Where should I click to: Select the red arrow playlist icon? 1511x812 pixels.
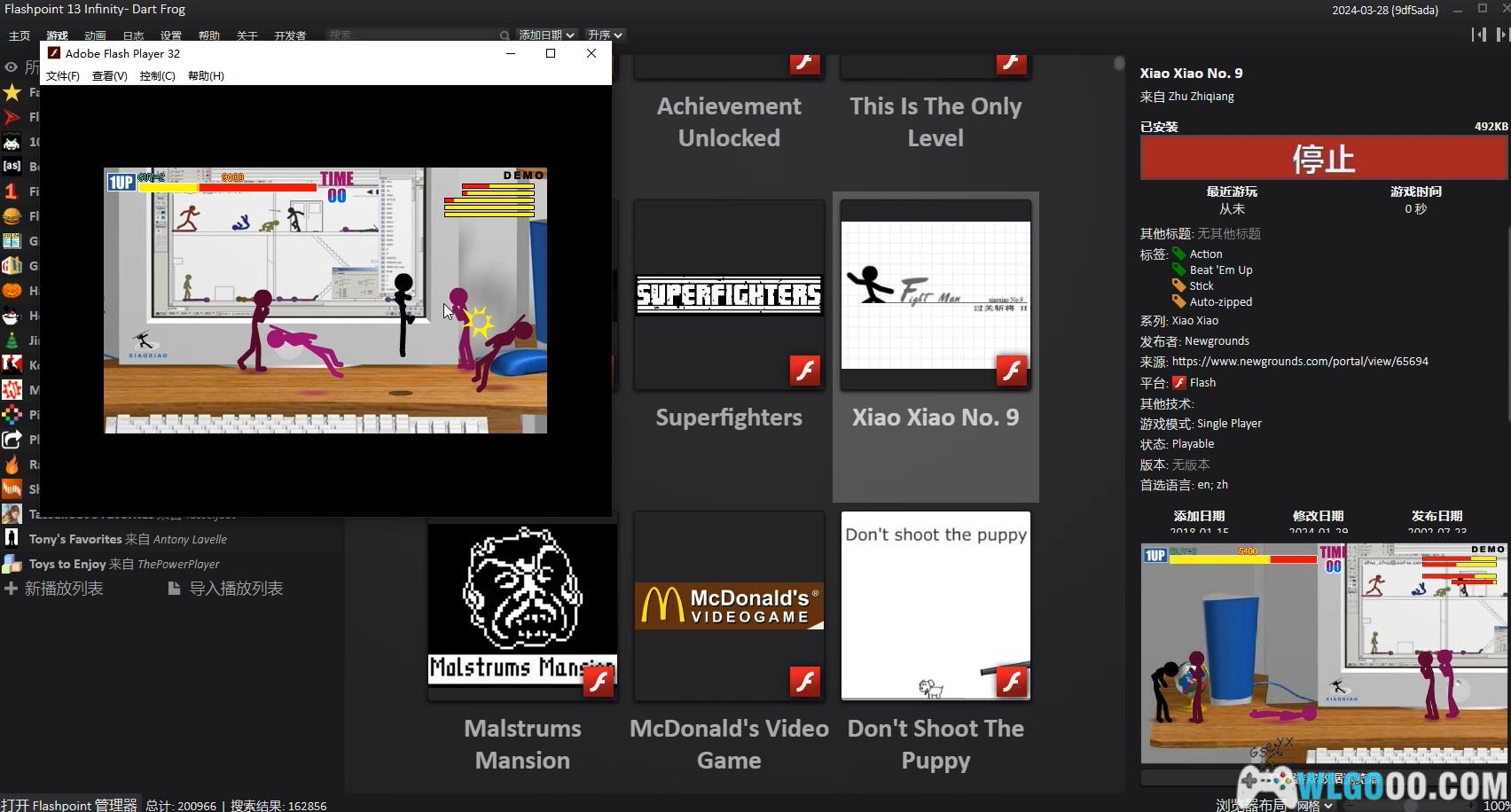pyautogui.click(x=12, y=117)
